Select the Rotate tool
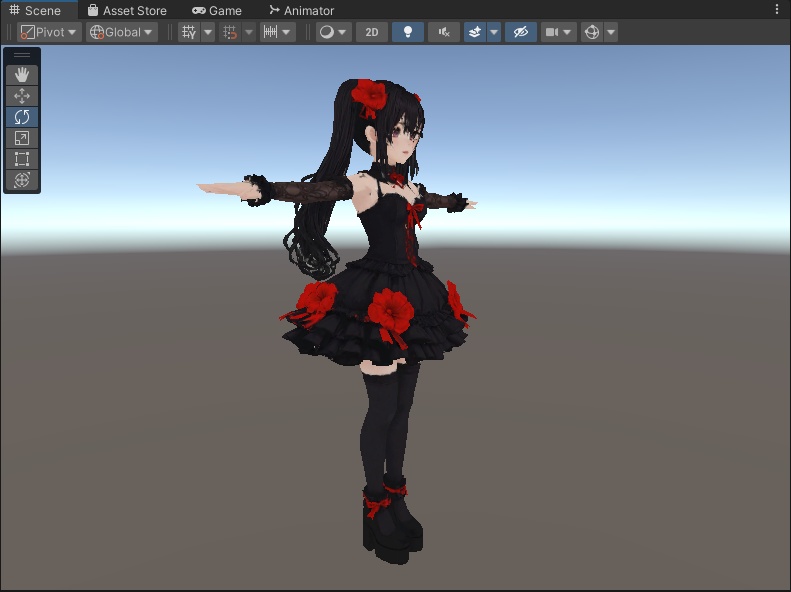Viewport: 791px width, 592px height. 22,117
